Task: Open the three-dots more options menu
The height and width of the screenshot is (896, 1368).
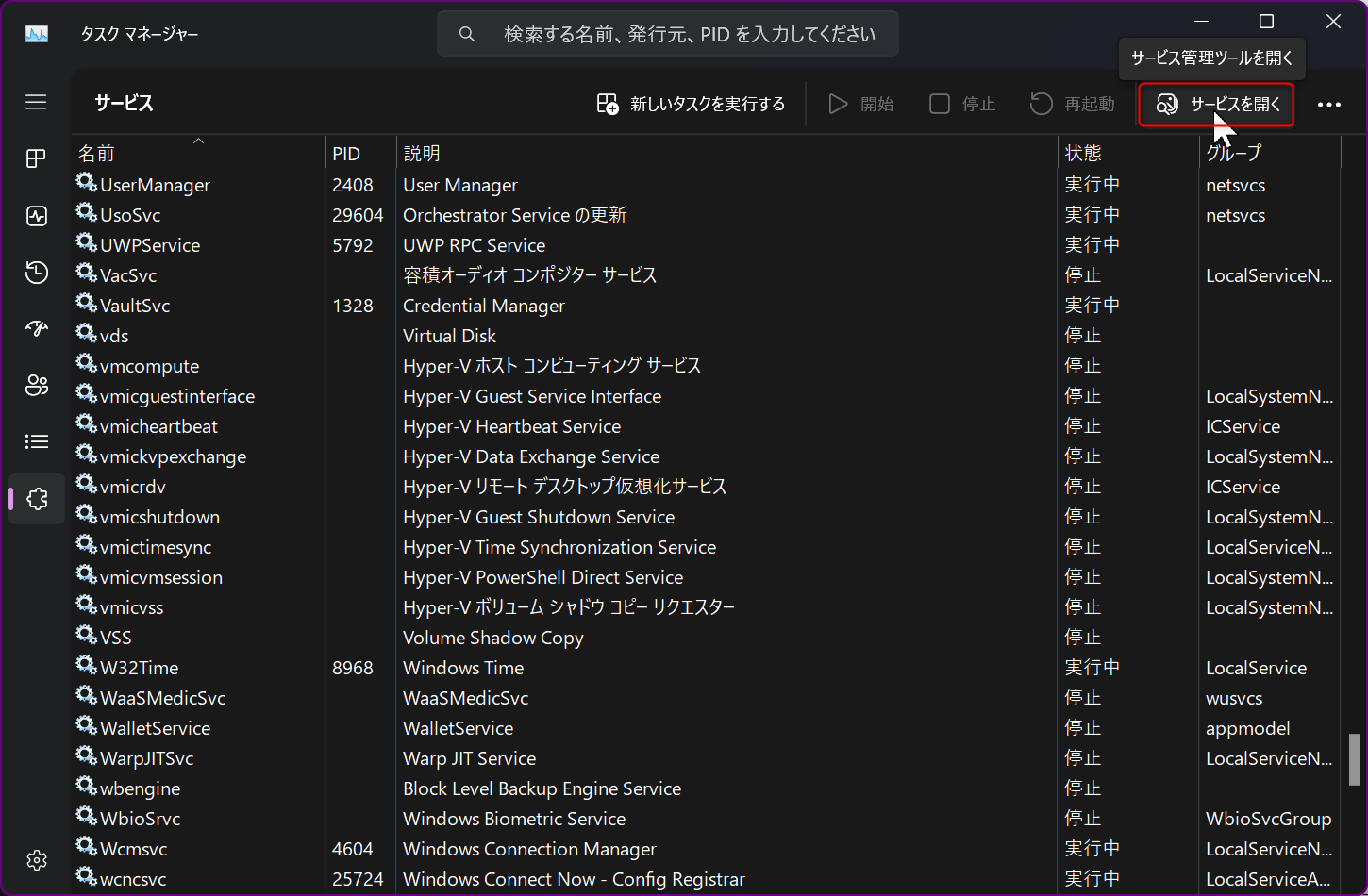Action: point(1328,104)
